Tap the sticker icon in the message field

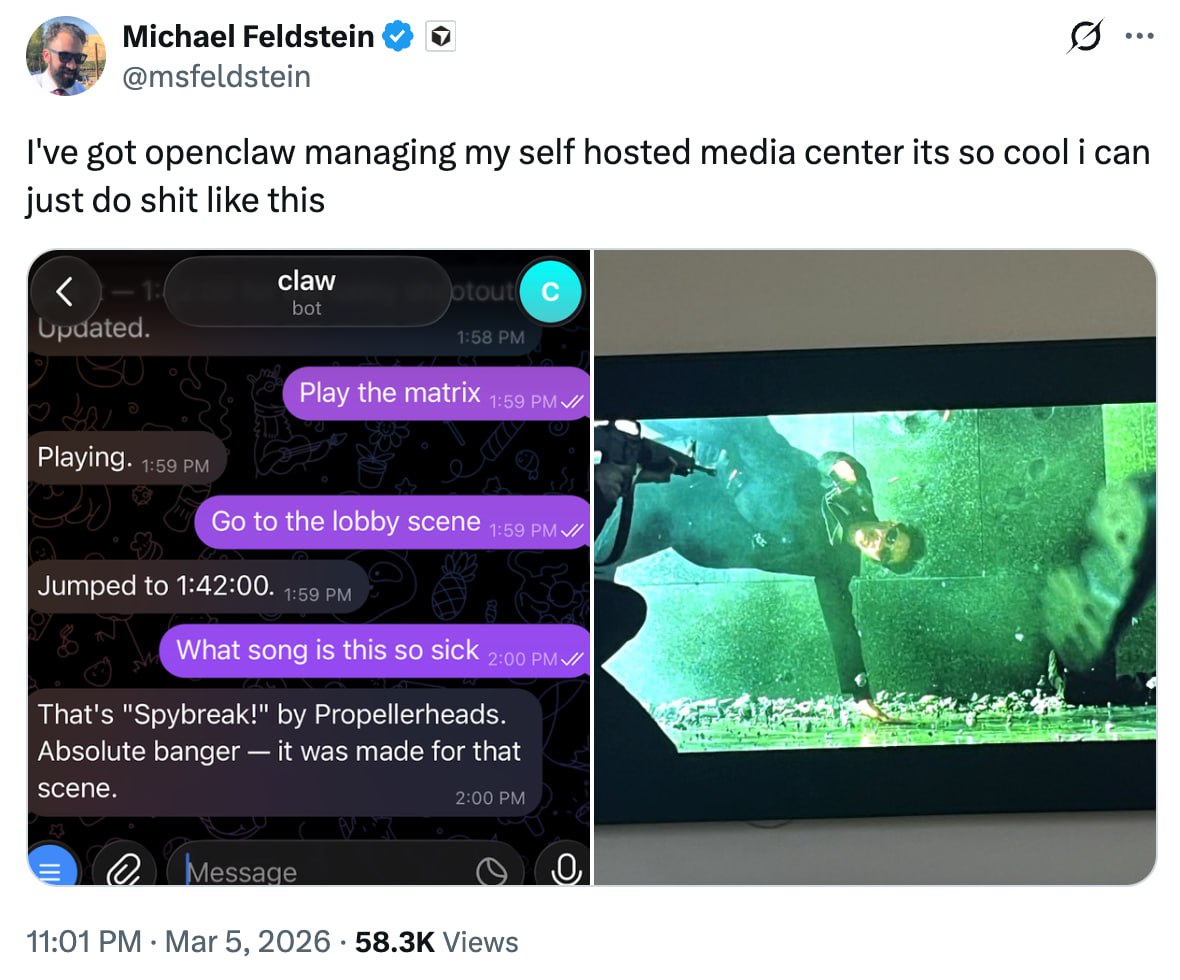click(x=491, y=872)
